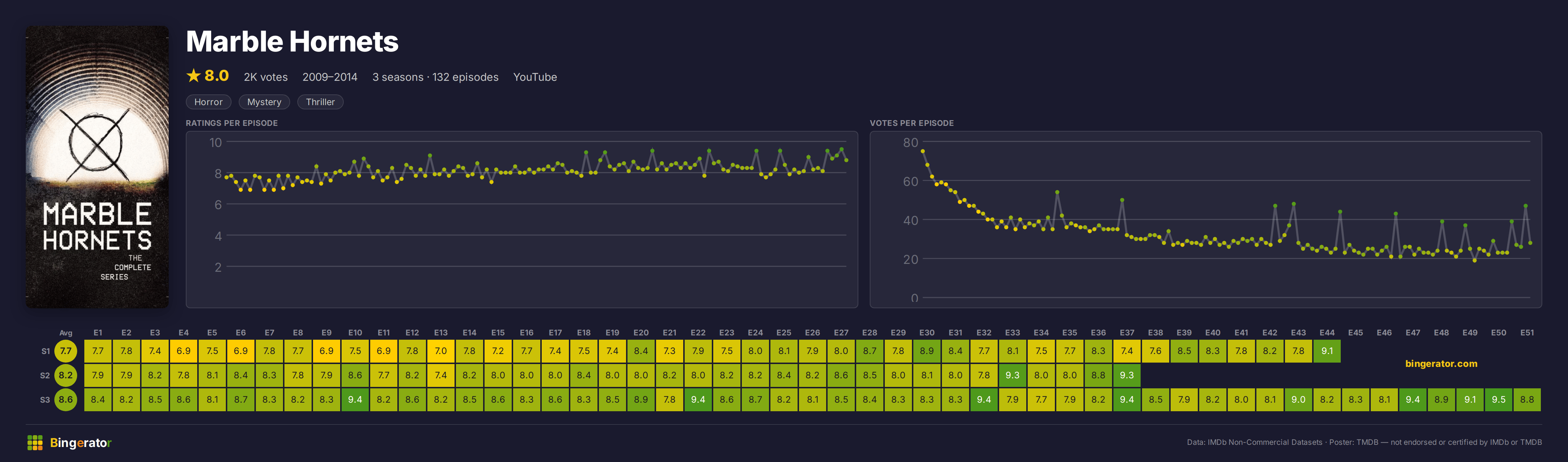The height and width of the screenshot is (462, 1568).
Task: Click first data point in votes chart
Action: coord(923,151)
